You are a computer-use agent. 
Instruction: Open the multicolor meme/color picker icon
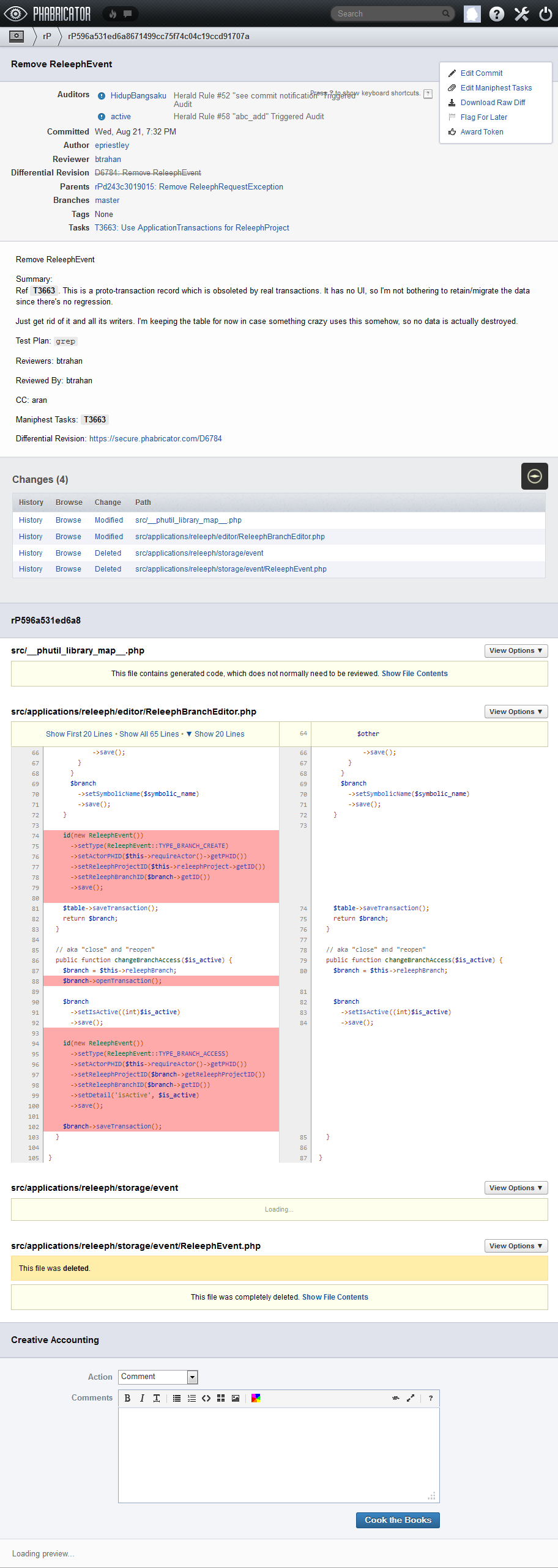coord(256,1398)
